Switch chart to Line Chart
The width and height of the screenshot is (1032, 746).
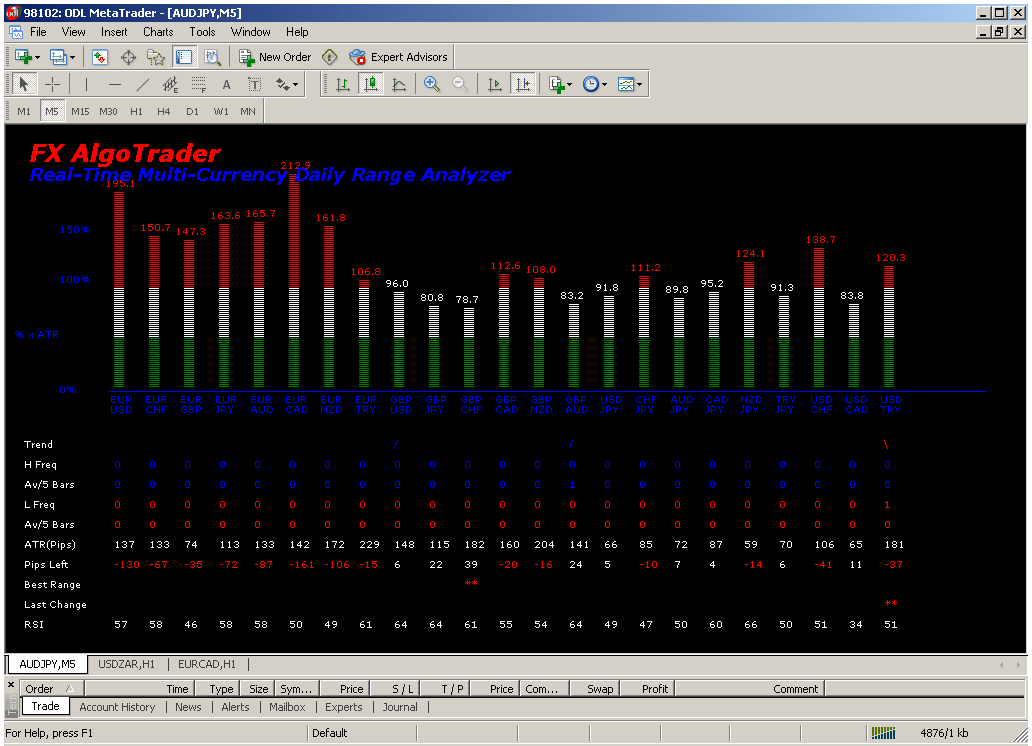click(399, 84)
